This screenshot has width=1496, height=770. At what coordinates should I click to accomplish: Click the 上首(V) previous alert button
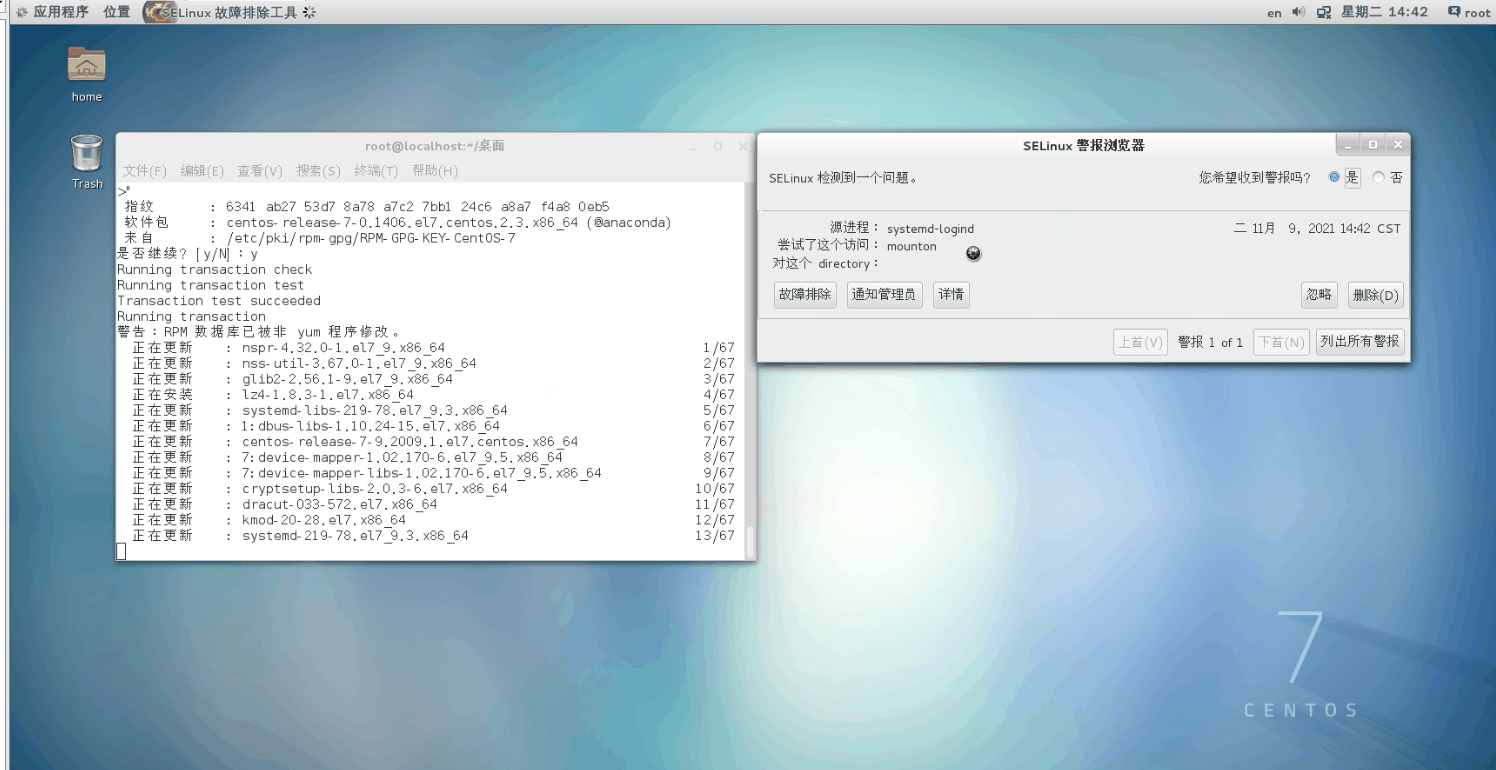pyautogui.click(x=1140, y=342)
